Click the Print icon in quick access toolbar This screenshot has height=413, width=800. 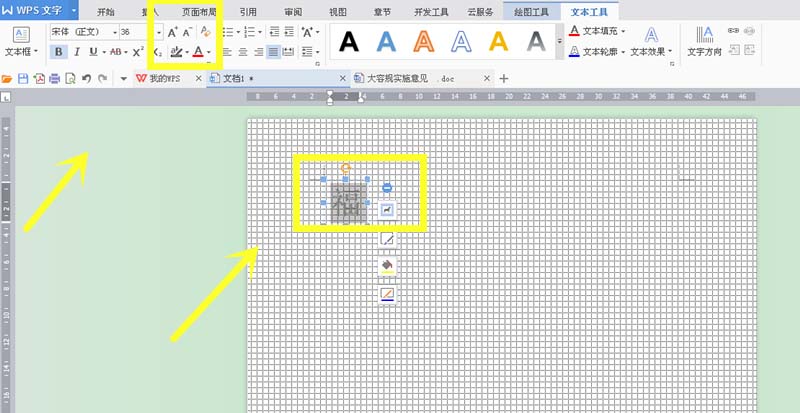point(54,78)
